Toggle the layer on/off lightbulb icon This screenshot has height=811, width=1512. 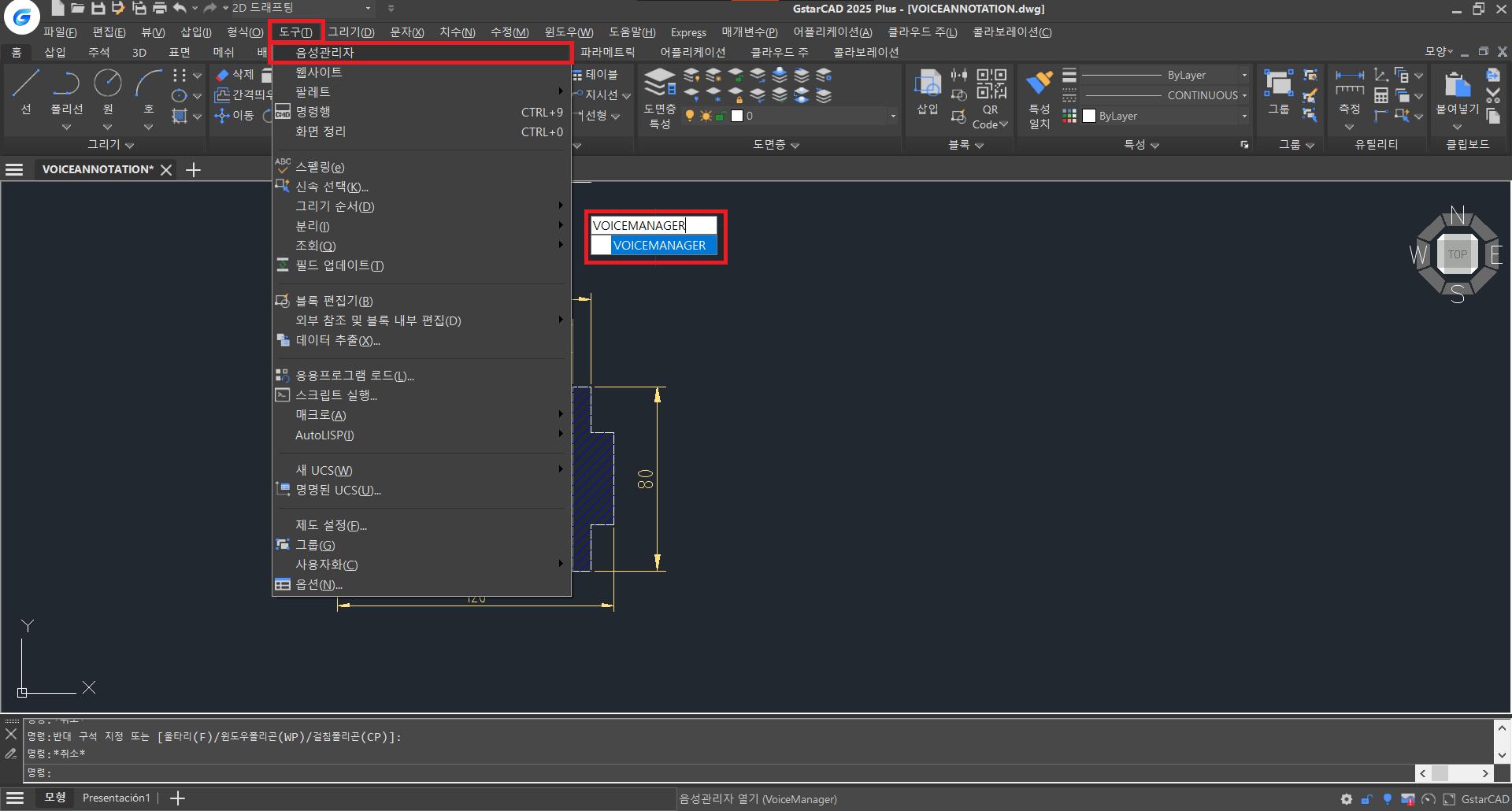(x=690, y=116)
